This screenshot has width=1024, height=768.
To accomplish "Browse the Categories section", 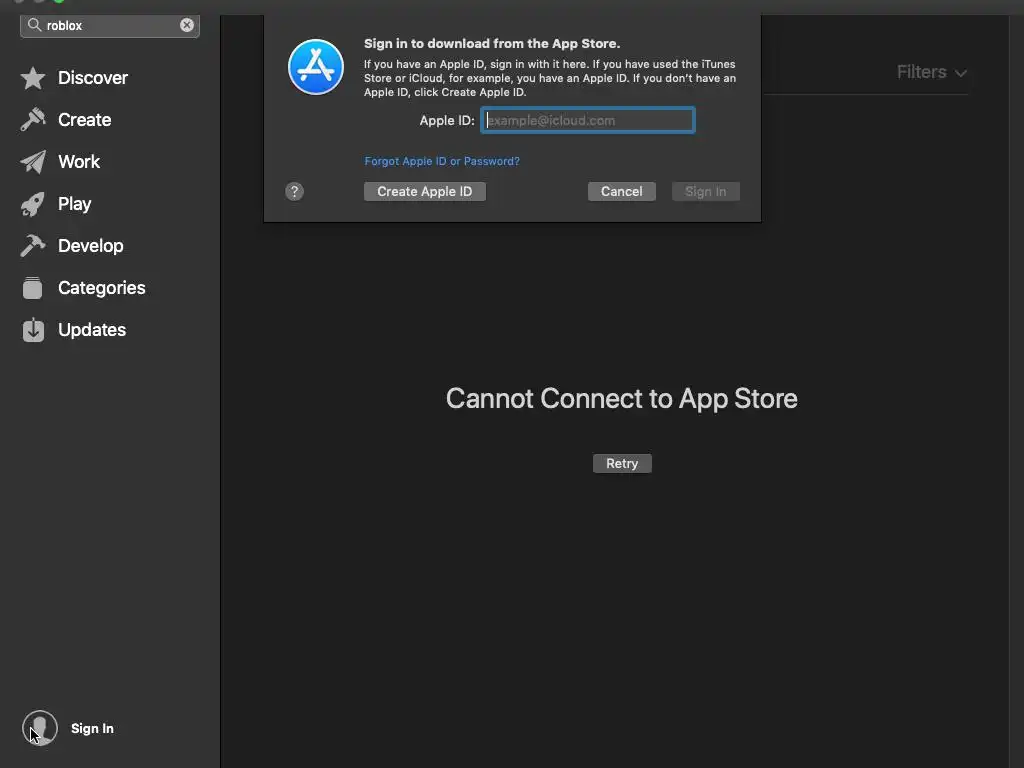I will pos(102,288).
